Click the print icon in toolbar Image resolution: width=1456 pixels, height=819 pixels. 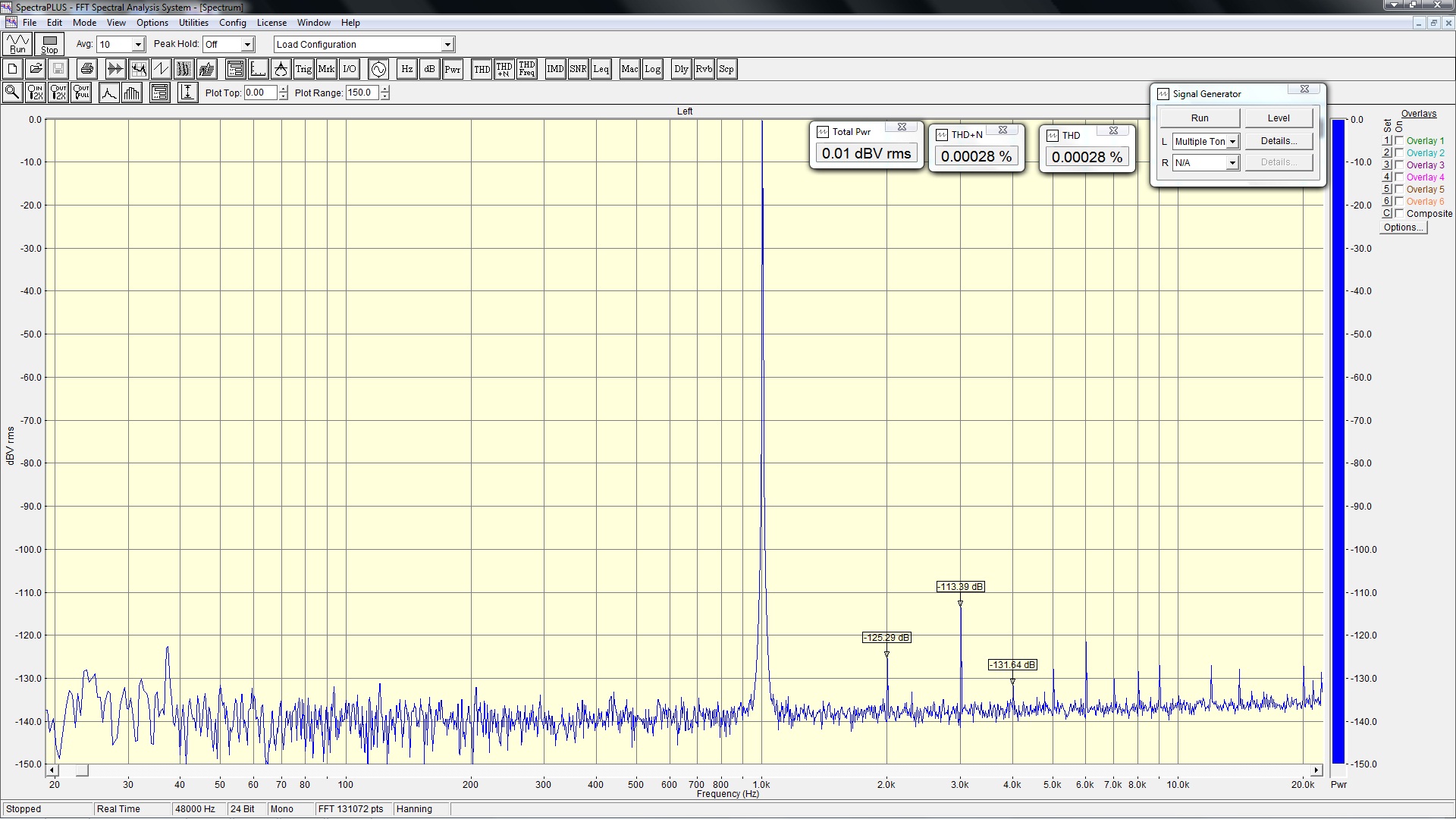[87, 69]
